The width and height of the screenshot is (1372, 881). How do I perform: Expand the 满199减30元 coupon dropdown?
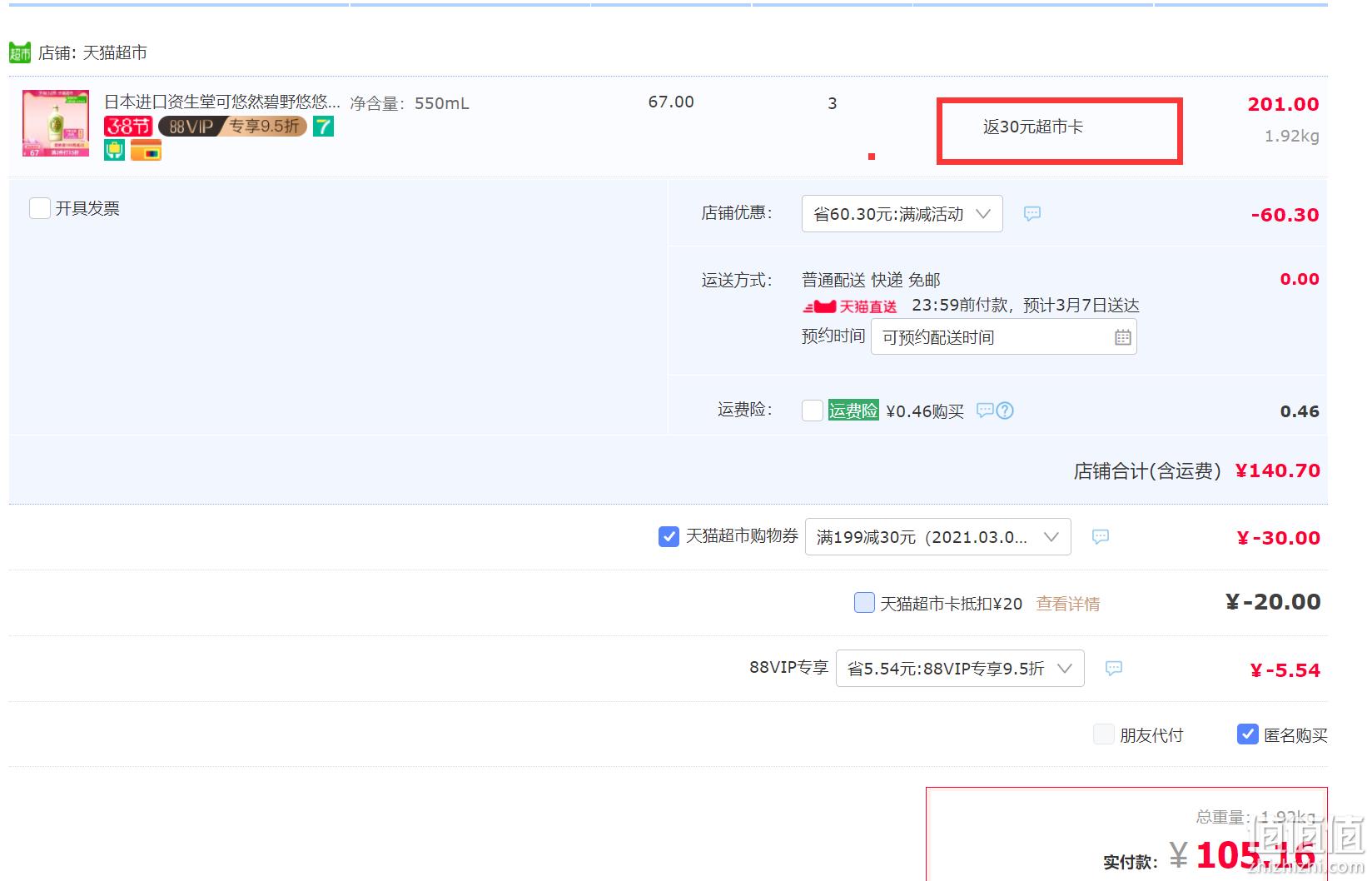coord(938,537)
